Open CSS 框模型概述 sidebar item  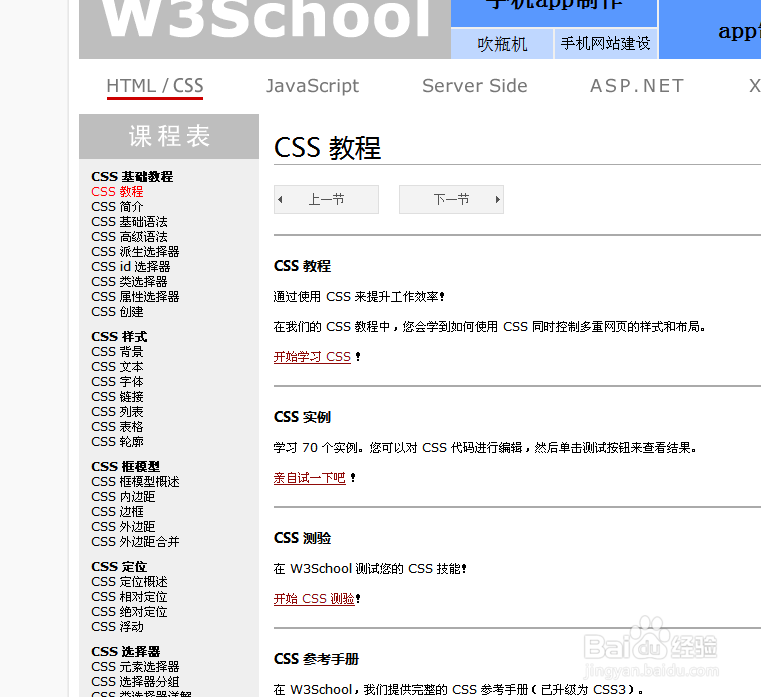pyautogui.click(x=135, y=482)
